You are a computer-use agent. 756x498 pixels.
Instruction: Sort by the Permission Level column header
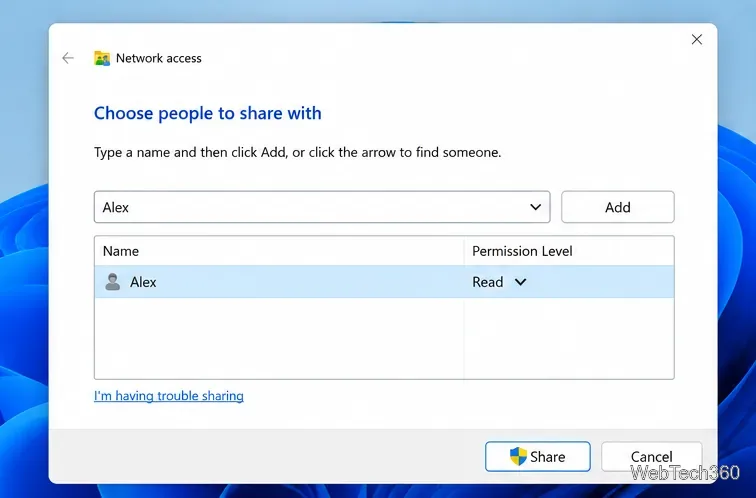pos(569,251)
